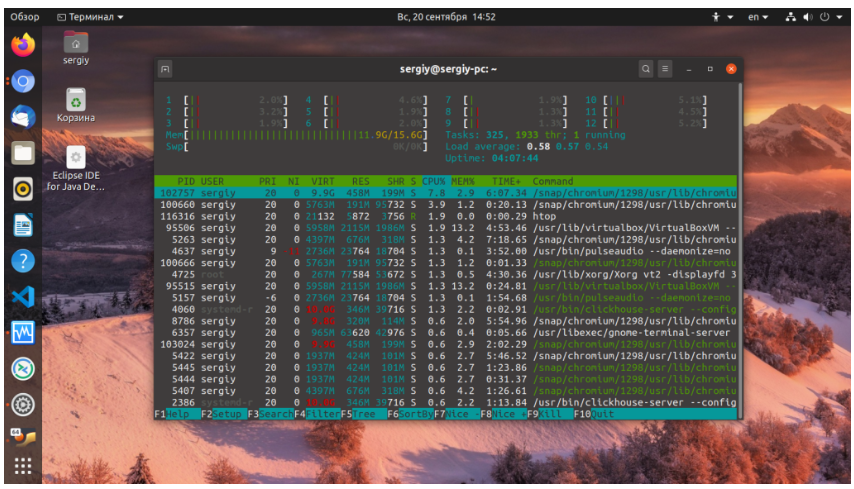Image resolution: width=854 pixels, height=489 pixels.
Task: Click the terminal vertical scrollbar
Action: [x=740, y=250]
